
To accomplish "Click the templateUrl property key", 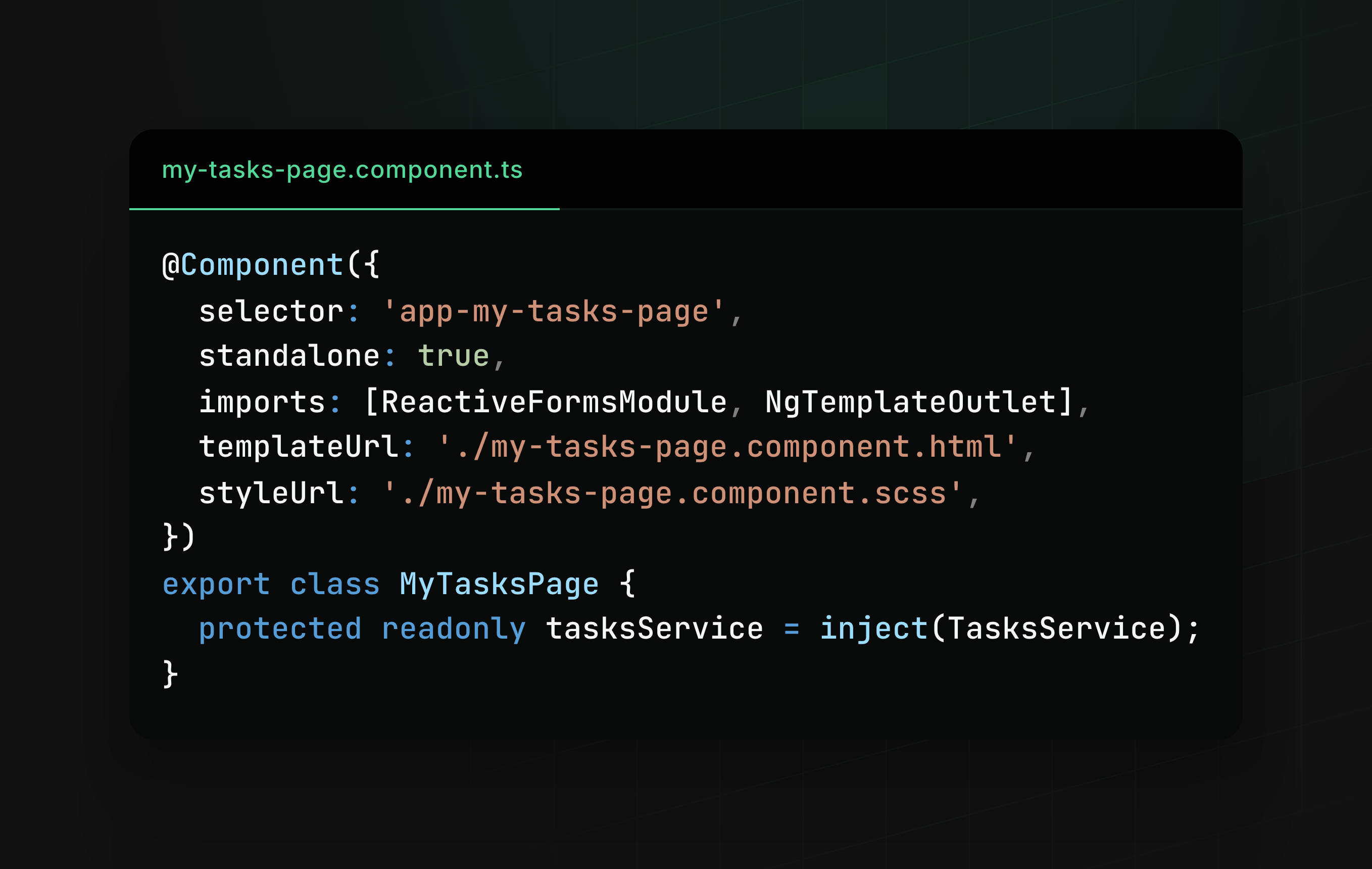I will (x=299, y=447).
